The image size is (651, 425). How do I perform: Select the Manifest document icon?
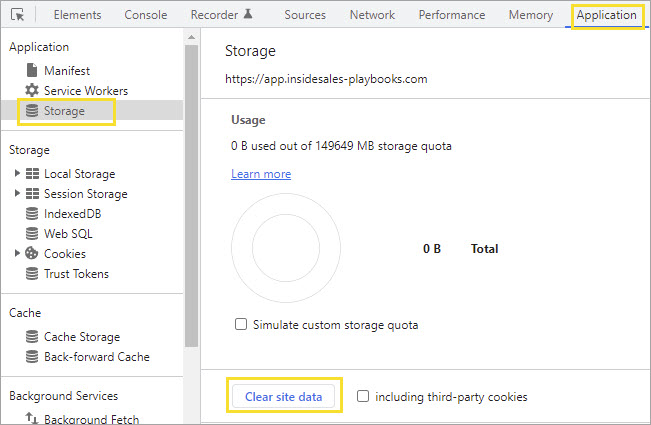32,71
